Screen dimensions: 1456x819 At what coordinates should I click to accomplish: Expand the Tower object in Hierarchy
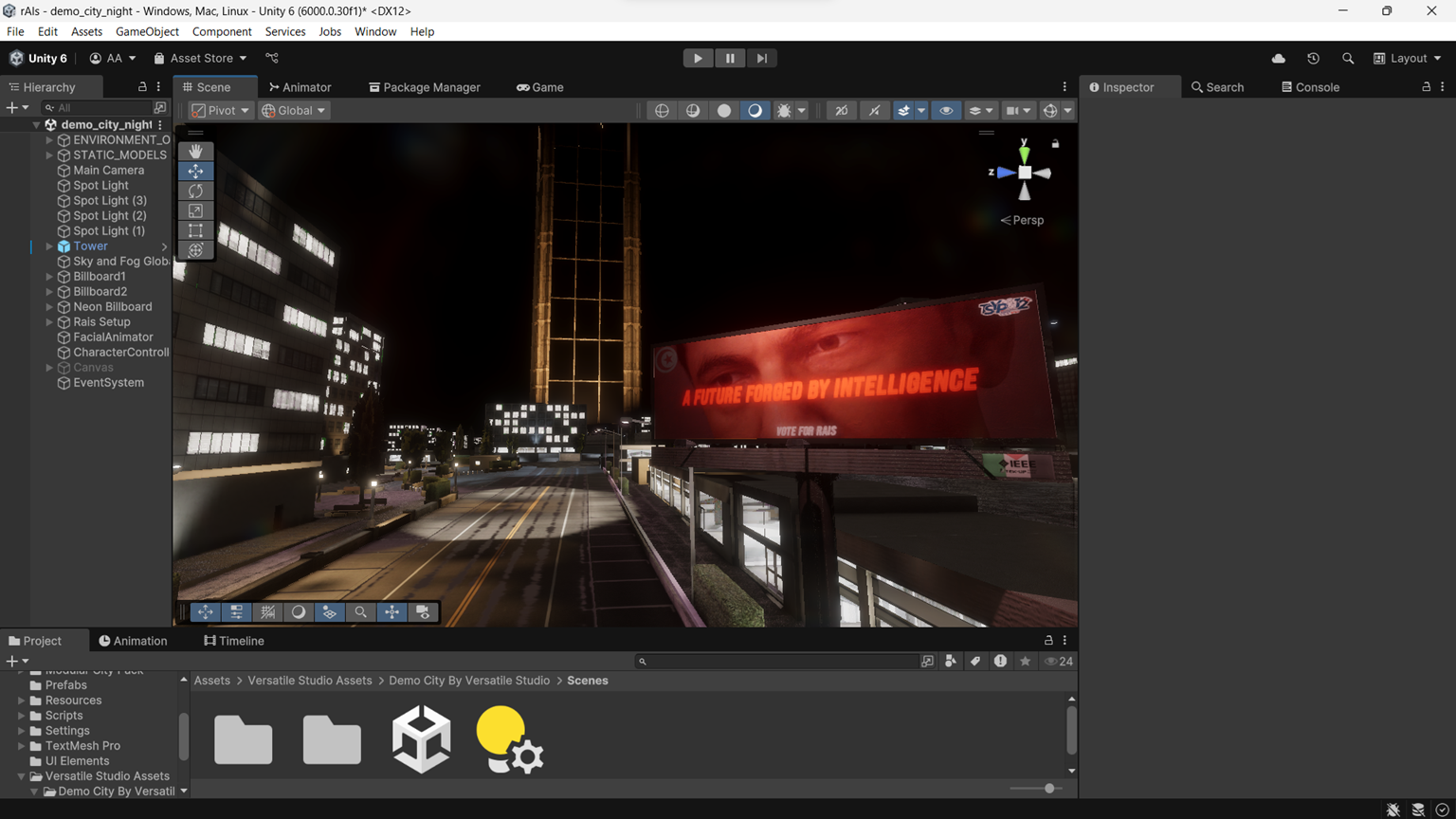pyautogui.click(x=49, y=246)
